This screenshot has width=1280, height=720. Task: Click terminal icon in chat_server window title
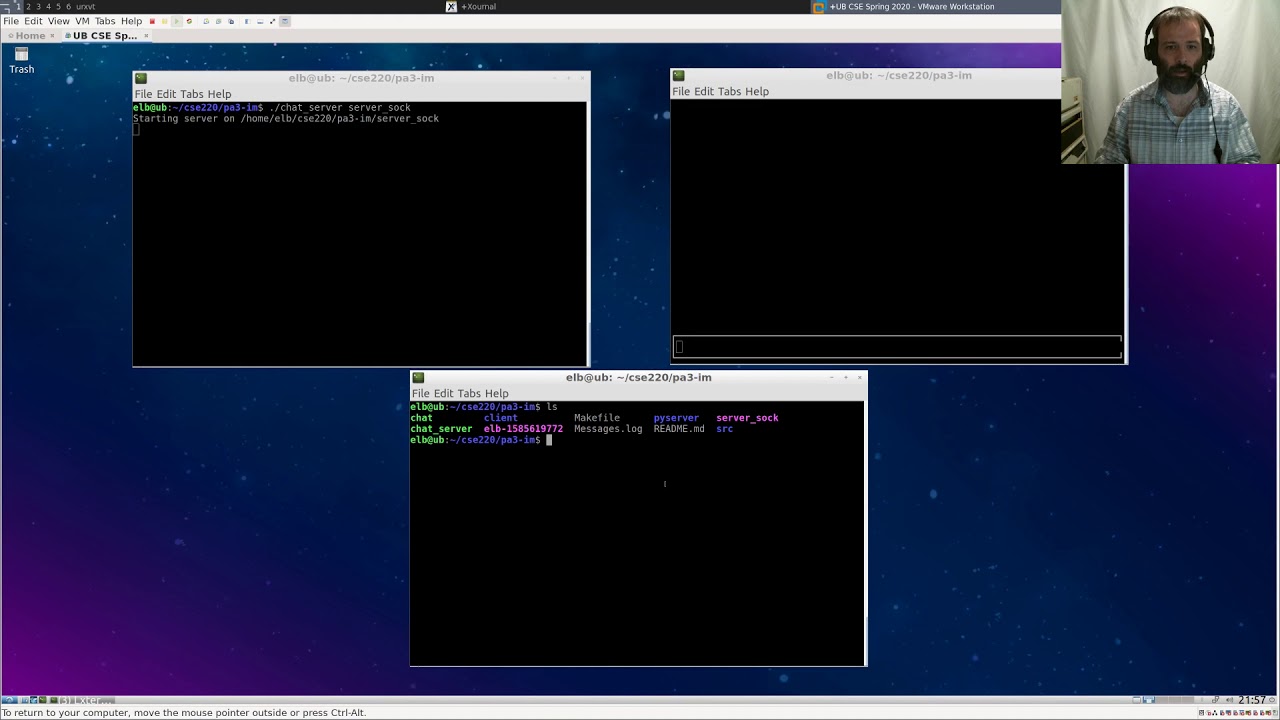[x=141, y=78]
